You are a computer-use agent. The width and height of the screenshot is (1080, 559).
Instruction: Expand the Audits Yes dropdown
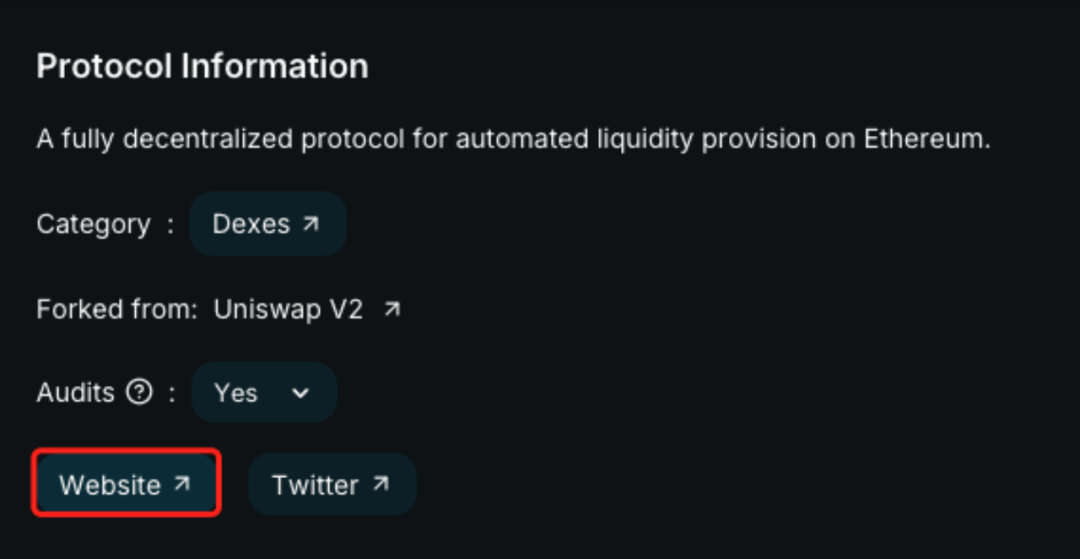pos(264,393)
